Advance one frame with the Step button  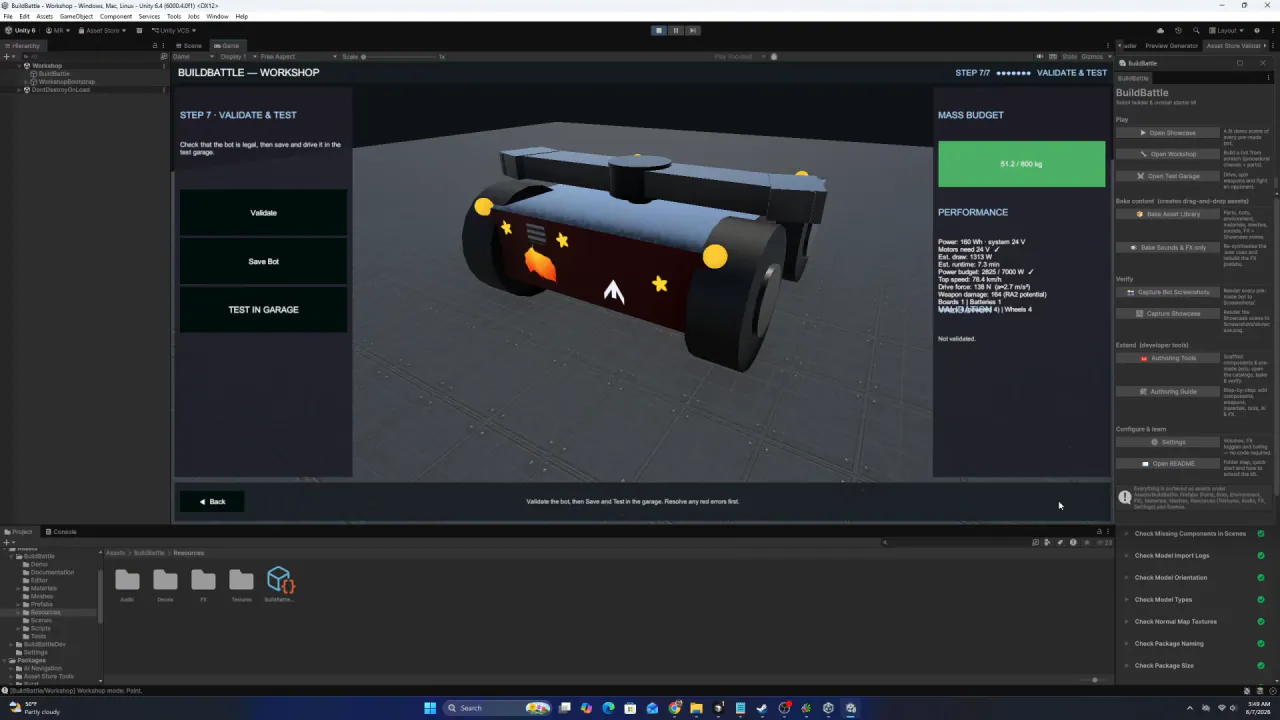click(692, 30)
